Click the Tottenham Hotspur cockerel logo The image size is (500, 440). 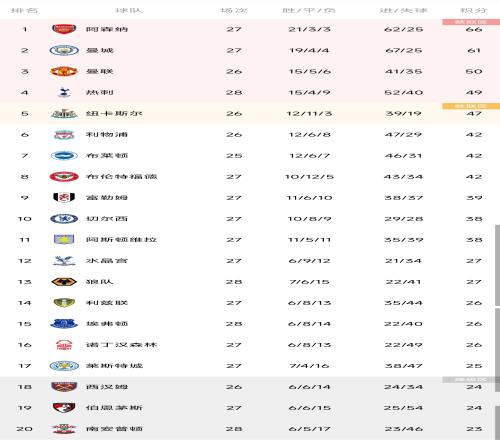click(x=64, y=92)
